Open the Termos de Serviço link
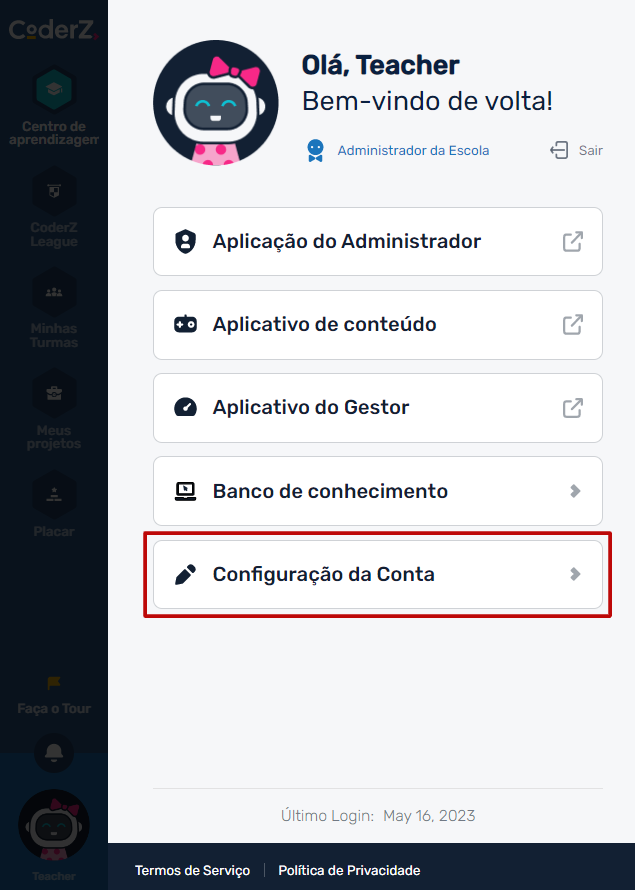 point(192,870)
